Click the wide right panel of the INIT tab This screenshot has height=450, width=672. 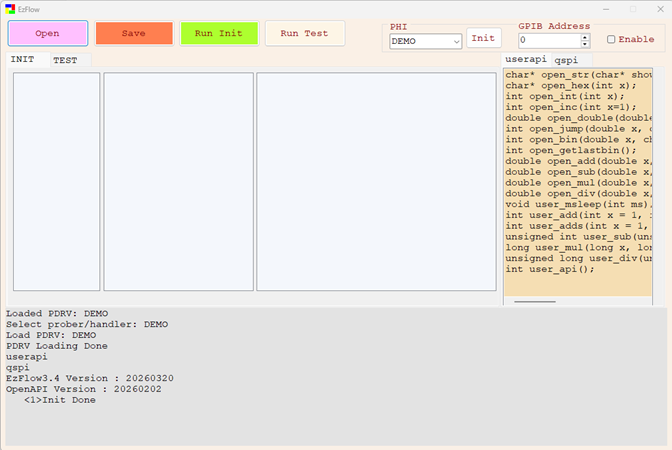[x=376, y=182]
